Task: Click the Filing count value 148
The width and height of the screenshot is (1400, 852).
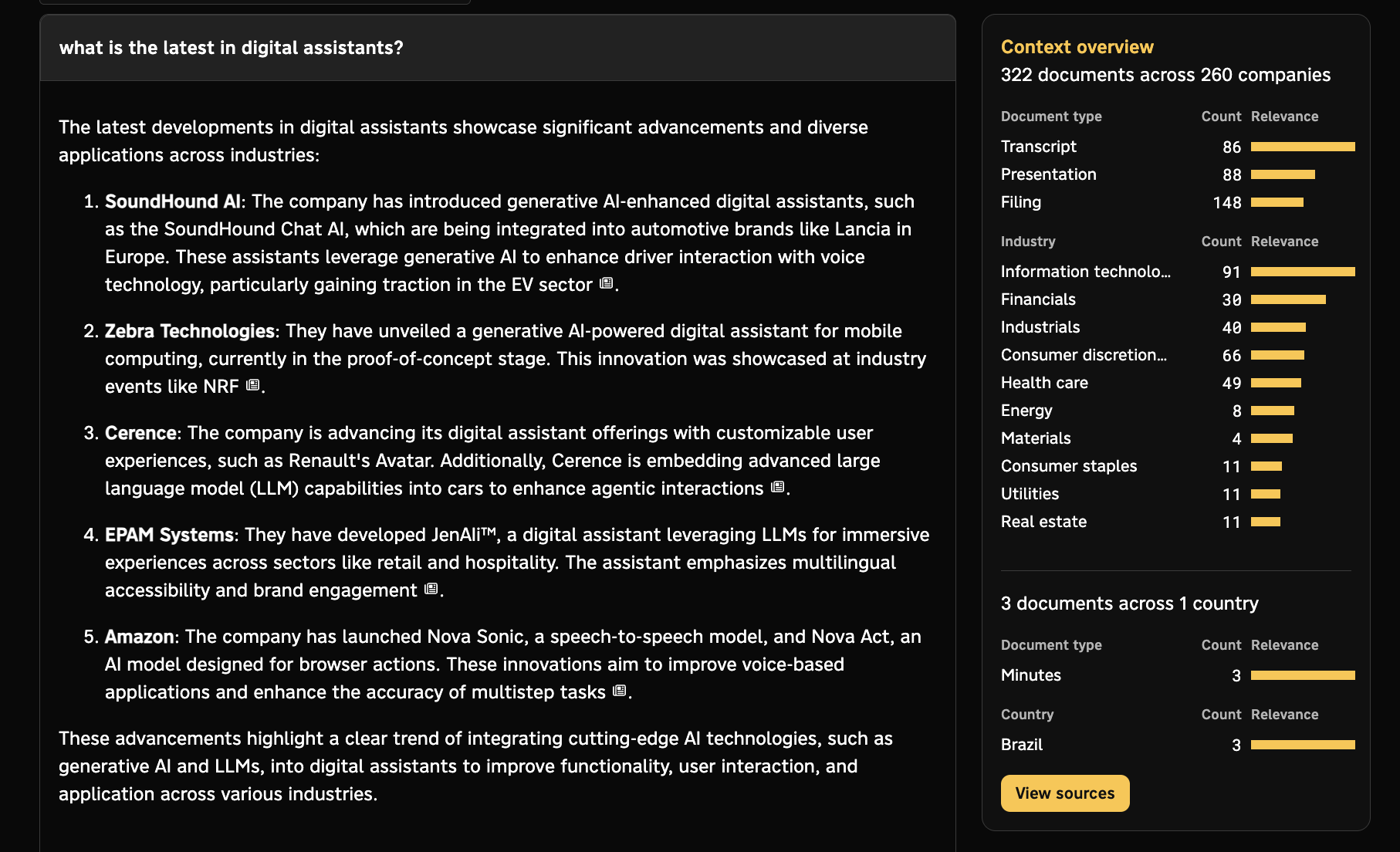Action: [x=1227, y=203]
